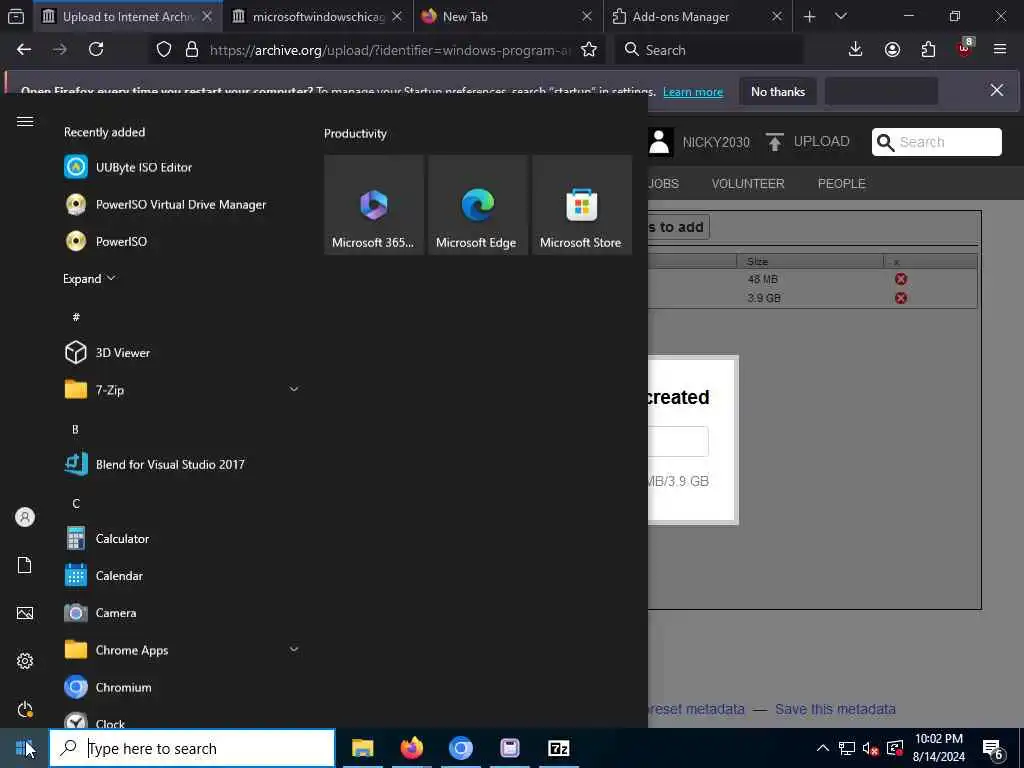This screenshot has height=768, width=1024.
Task: Open user account icon in Start sidebar
Action: (x=25, y=517)
